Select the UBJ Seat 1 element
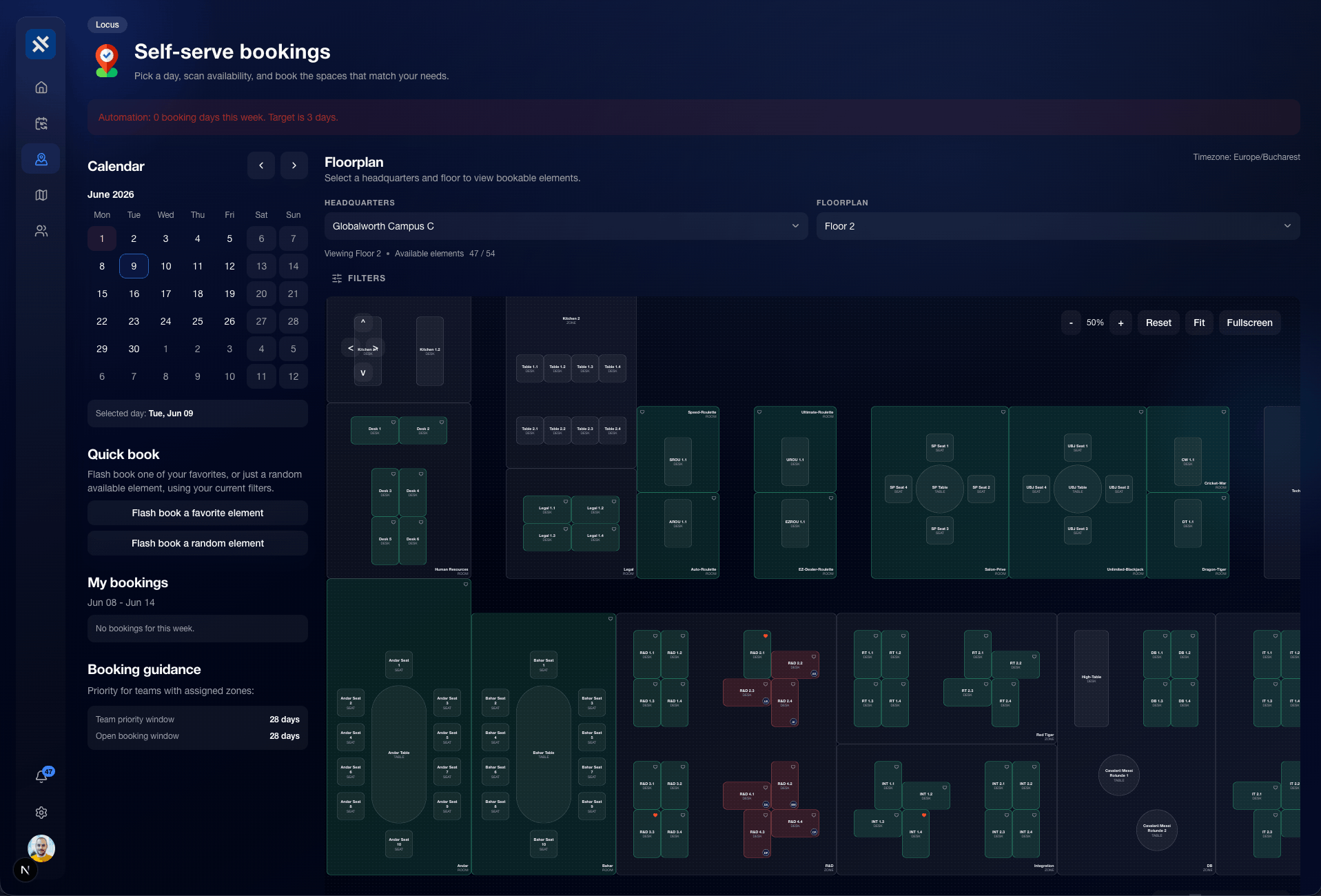 [1078, 448]
